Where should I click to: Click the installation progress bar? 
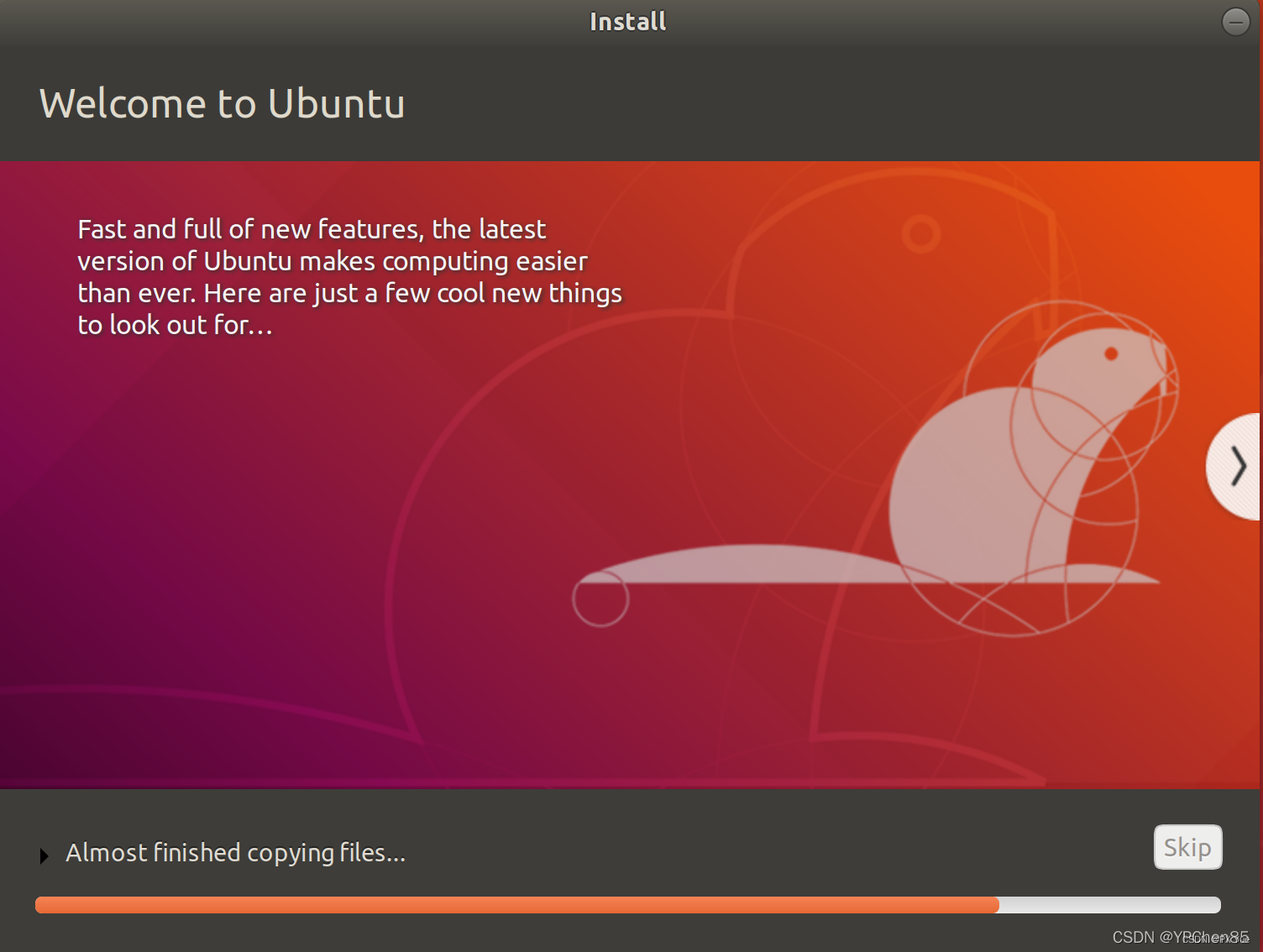[x=627, y=904]
